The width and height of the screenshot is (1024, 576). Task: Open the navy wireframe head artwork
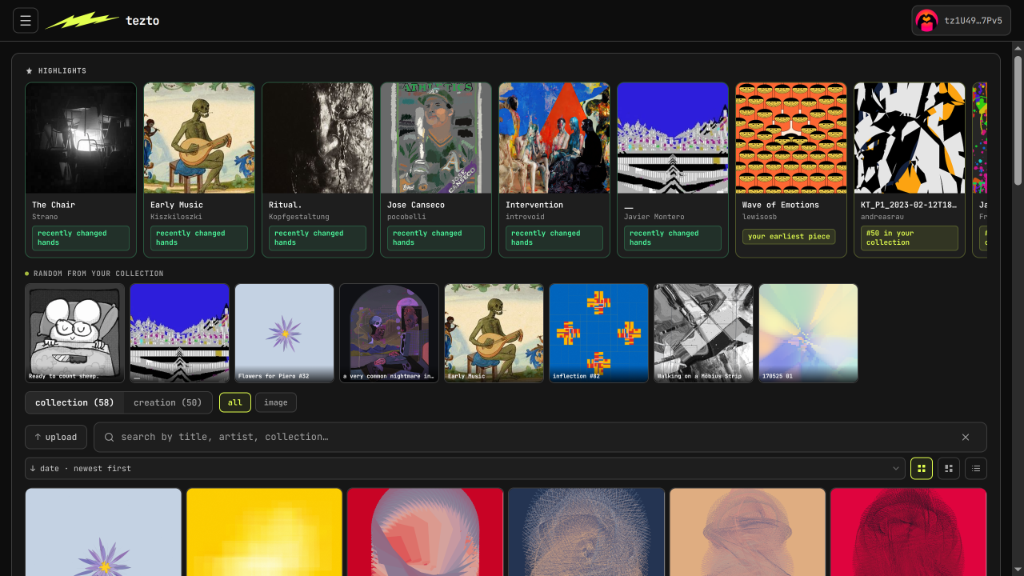(586, 532)
